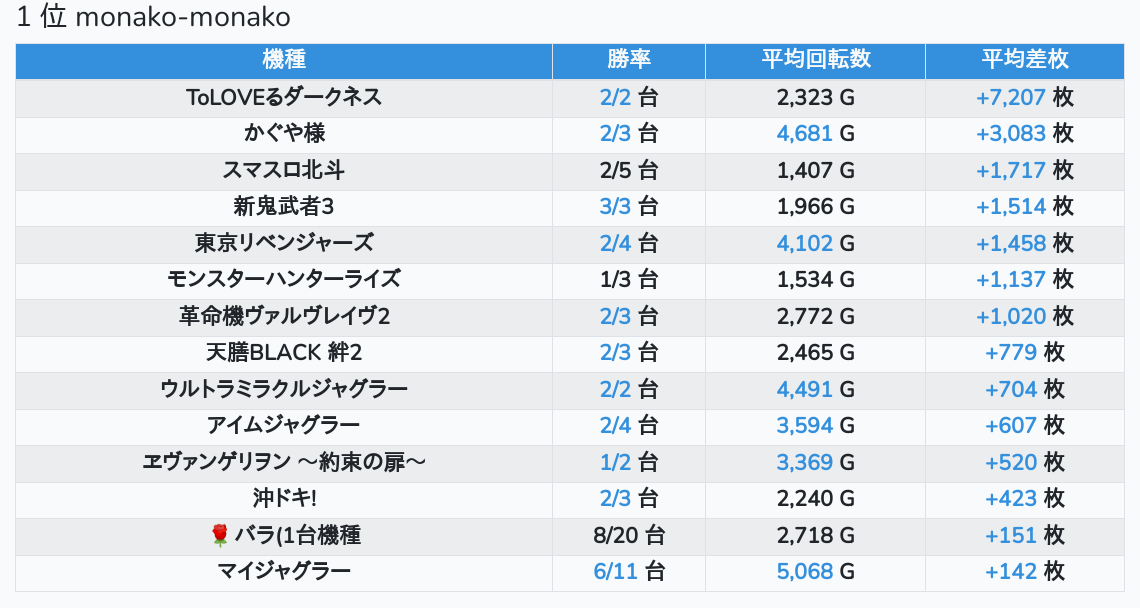Screen dimensions: 1140x608
Task: Click the 平均差枚 column header
Action: coord(1024,59)
